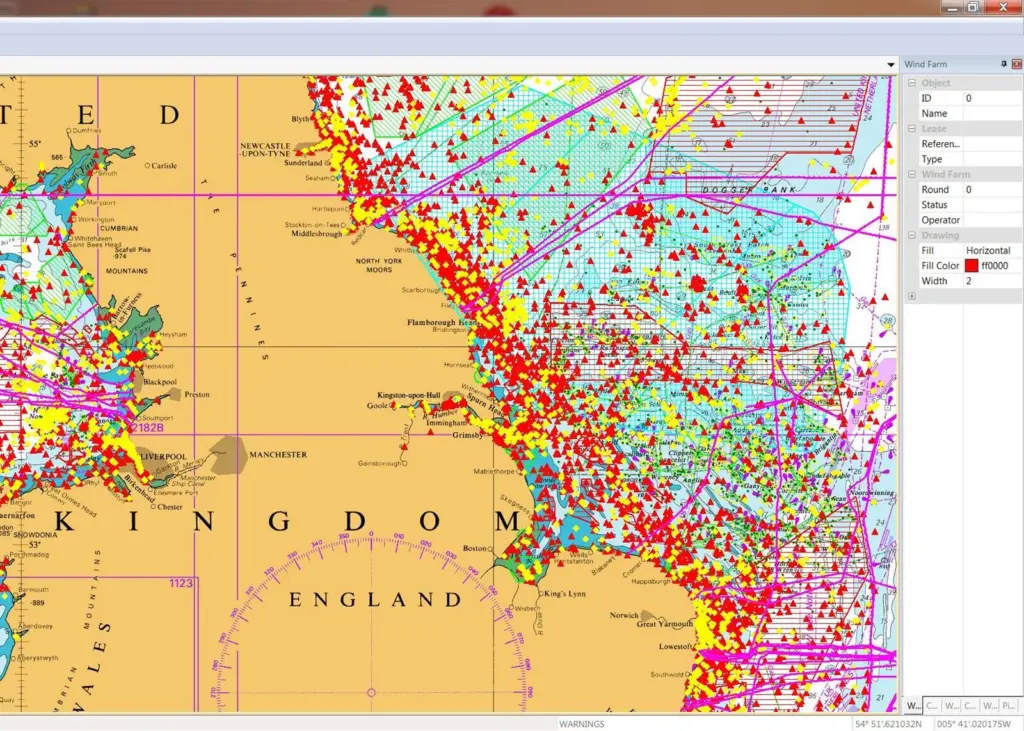Viewport: 1024px width, 731px height.
Task: Click the center of the compass rose
Action: pyautogui.click(x=371, y=692)
